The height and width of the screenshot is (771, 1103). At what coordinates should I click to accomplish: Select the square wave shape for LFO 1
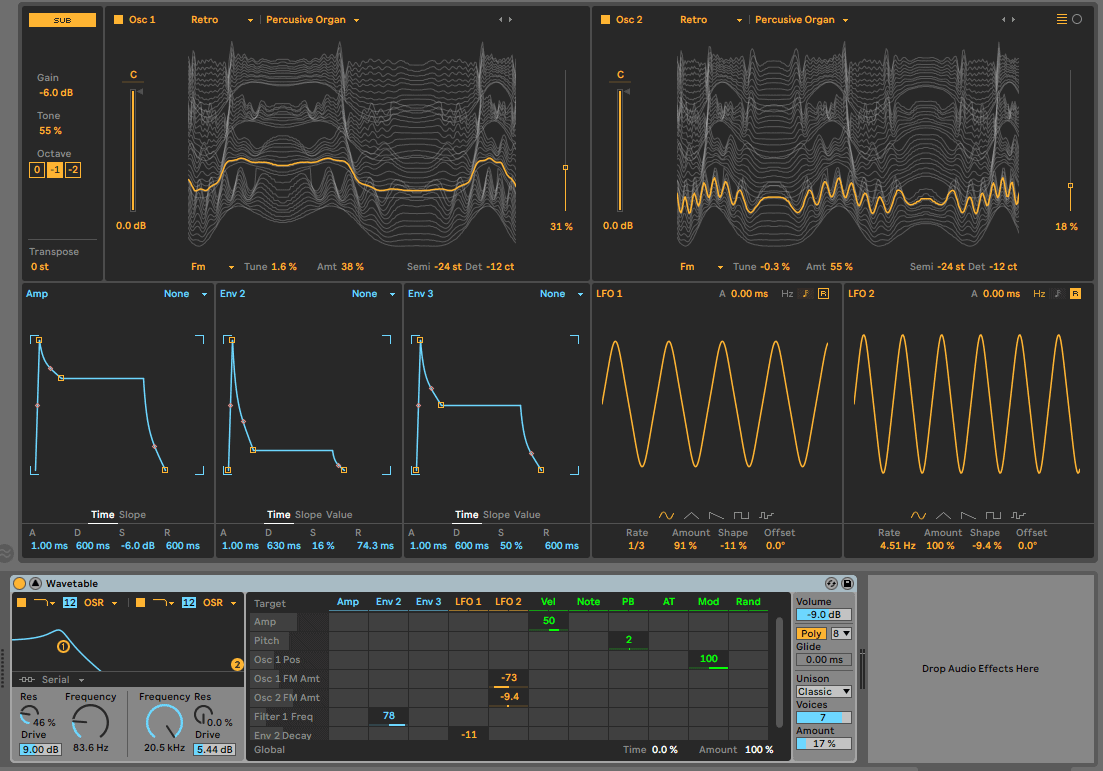742,514
